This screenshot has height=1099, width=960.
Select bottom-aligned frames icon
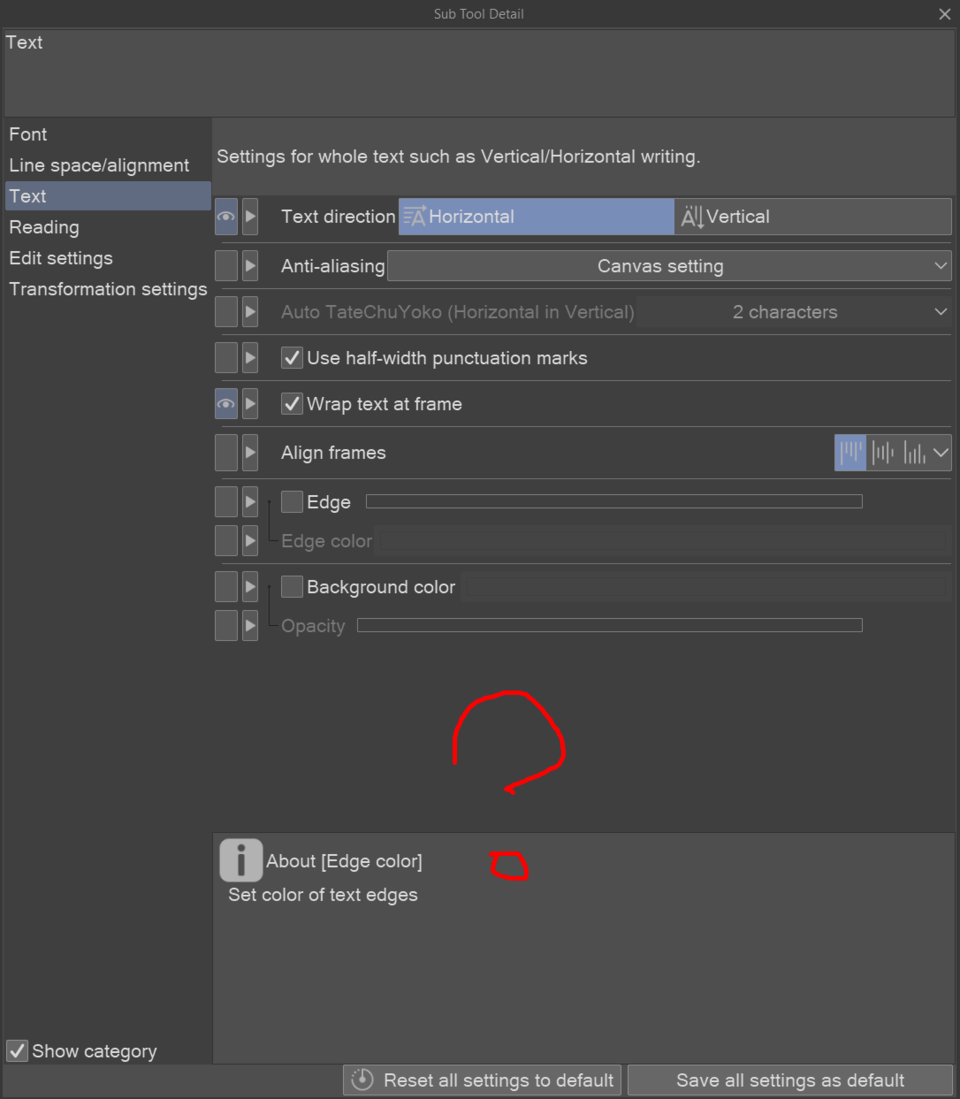(x=914, y=453)
